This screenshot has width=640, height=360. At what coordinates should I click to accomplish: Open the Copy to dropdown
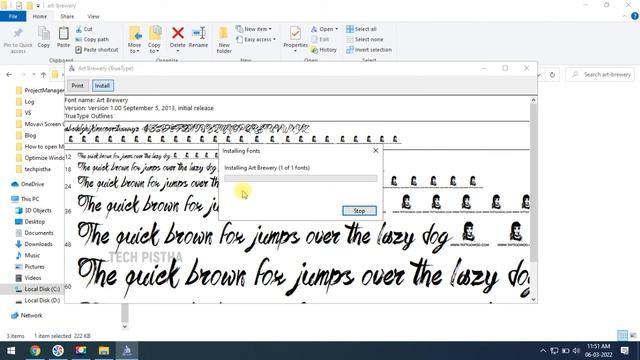[154, 40]
